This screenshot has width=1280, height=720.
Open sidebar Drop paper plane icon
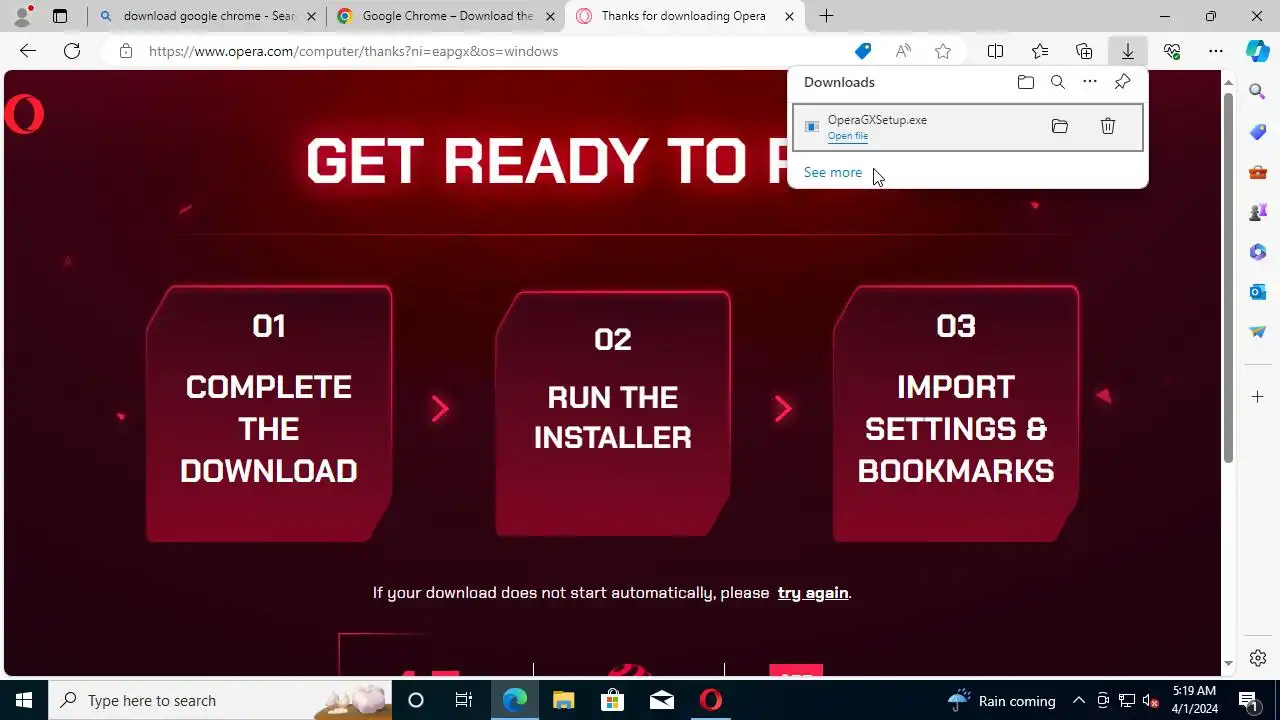[1258, 332]
